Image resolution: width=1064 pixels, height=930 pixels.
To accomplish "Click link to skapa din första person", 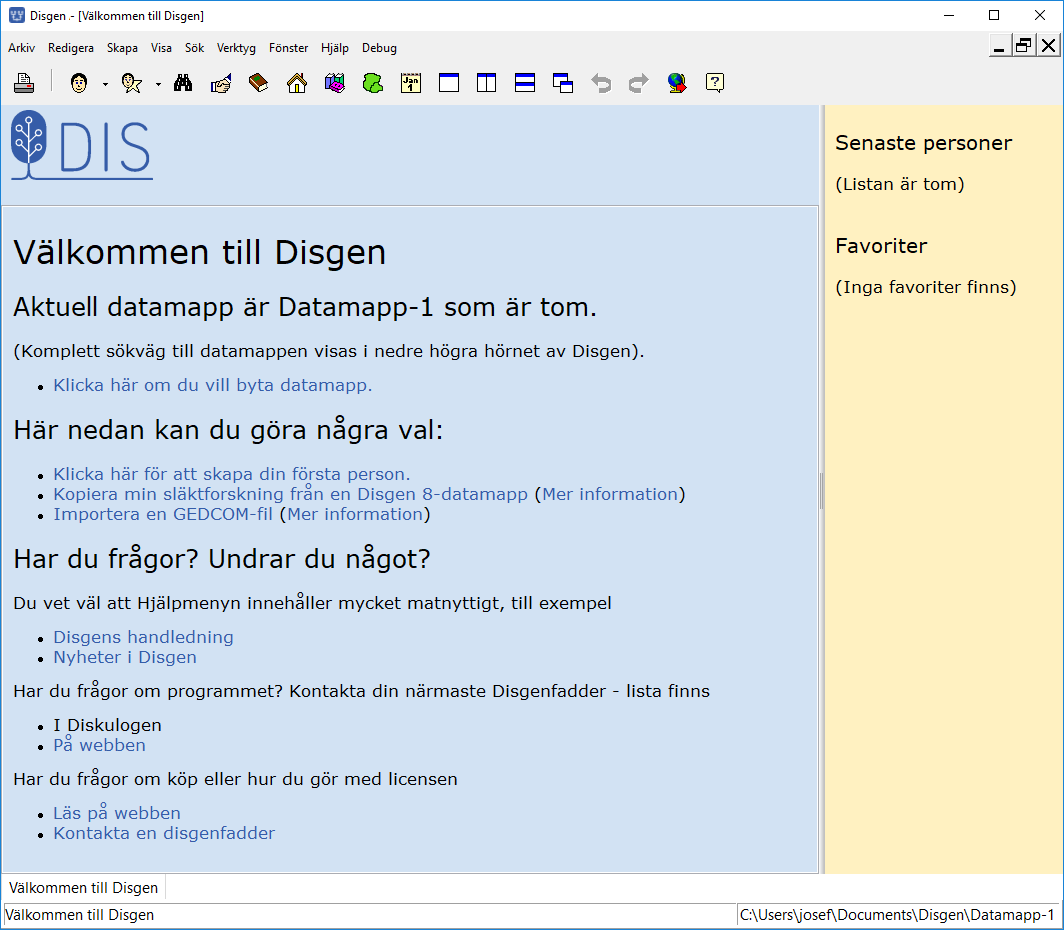I will click(x=232, y=474).
